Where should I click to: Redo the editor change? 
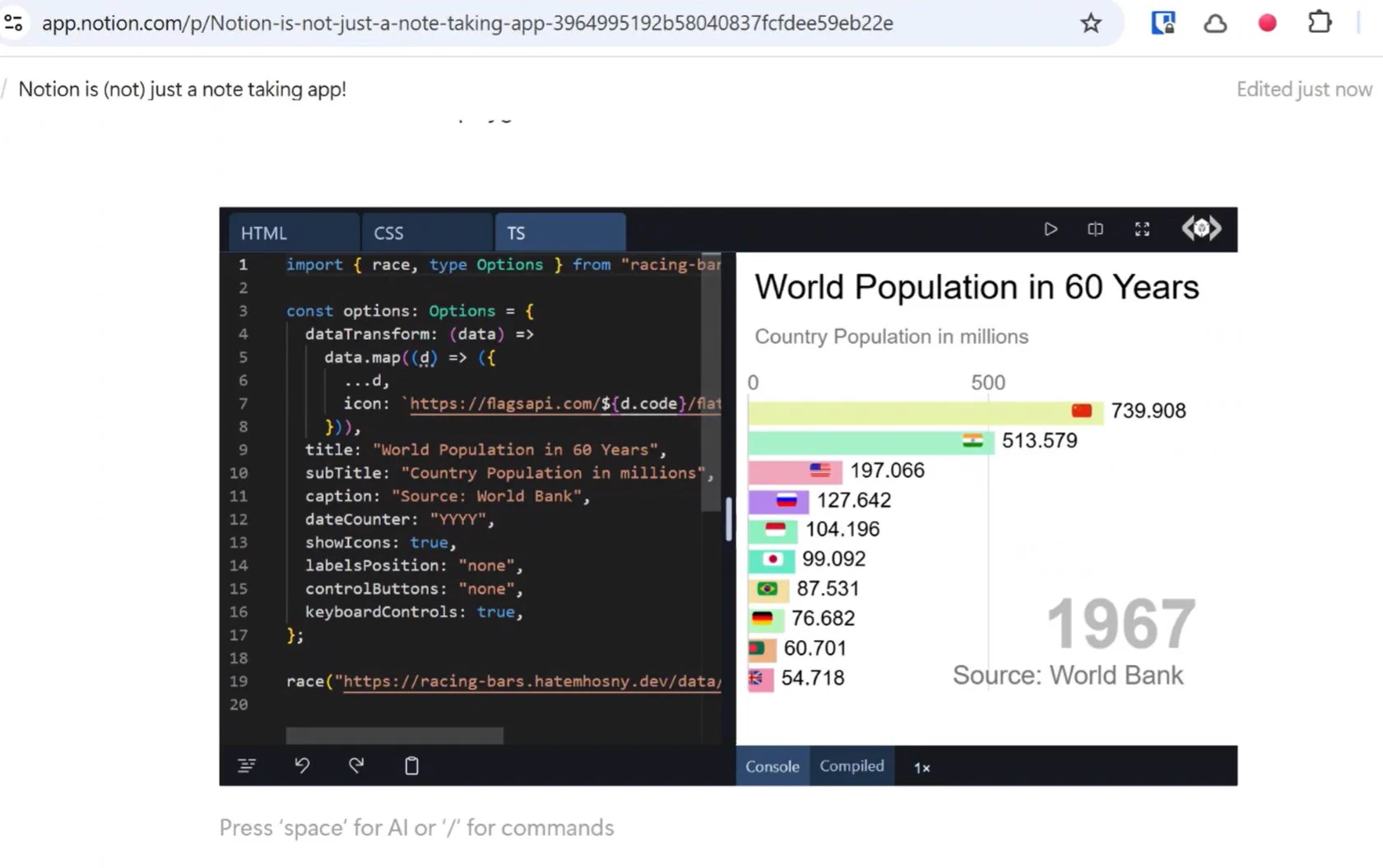pyautogui.click(x=356, y=766)
